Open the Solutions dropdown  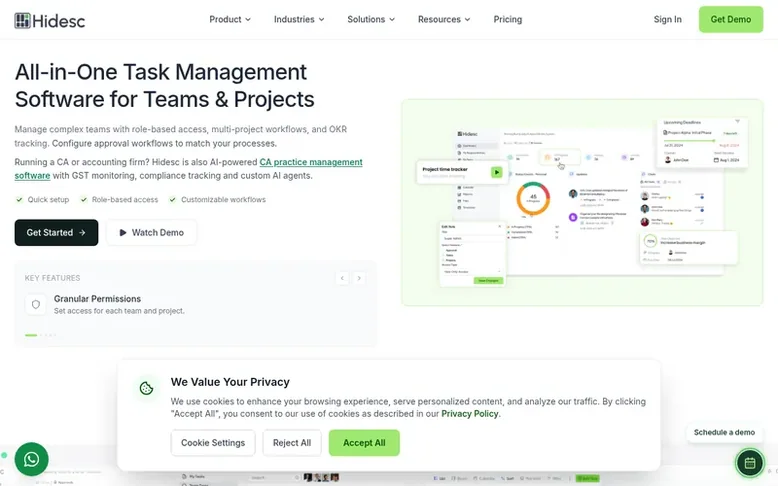click(371, 19)
